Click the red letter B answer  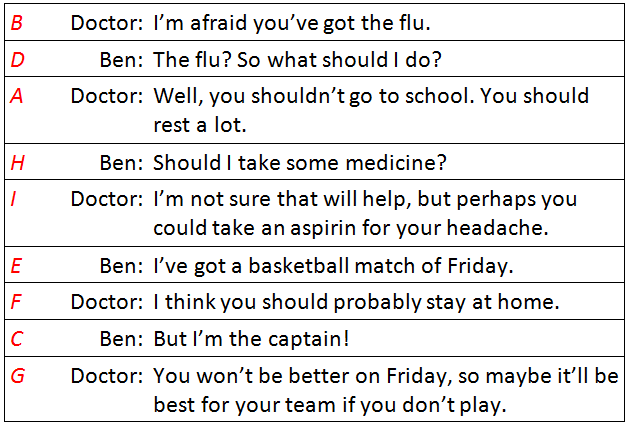pos(17,21)
